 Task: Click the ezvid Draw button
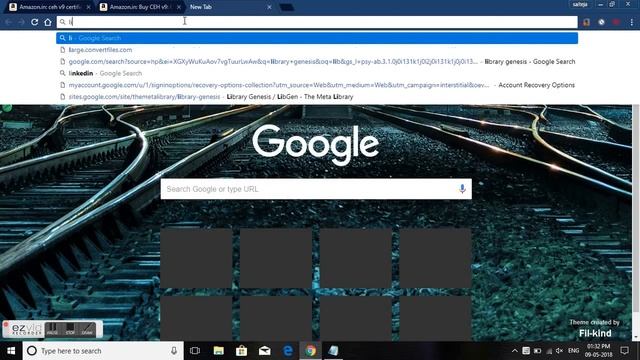point(87,329)
